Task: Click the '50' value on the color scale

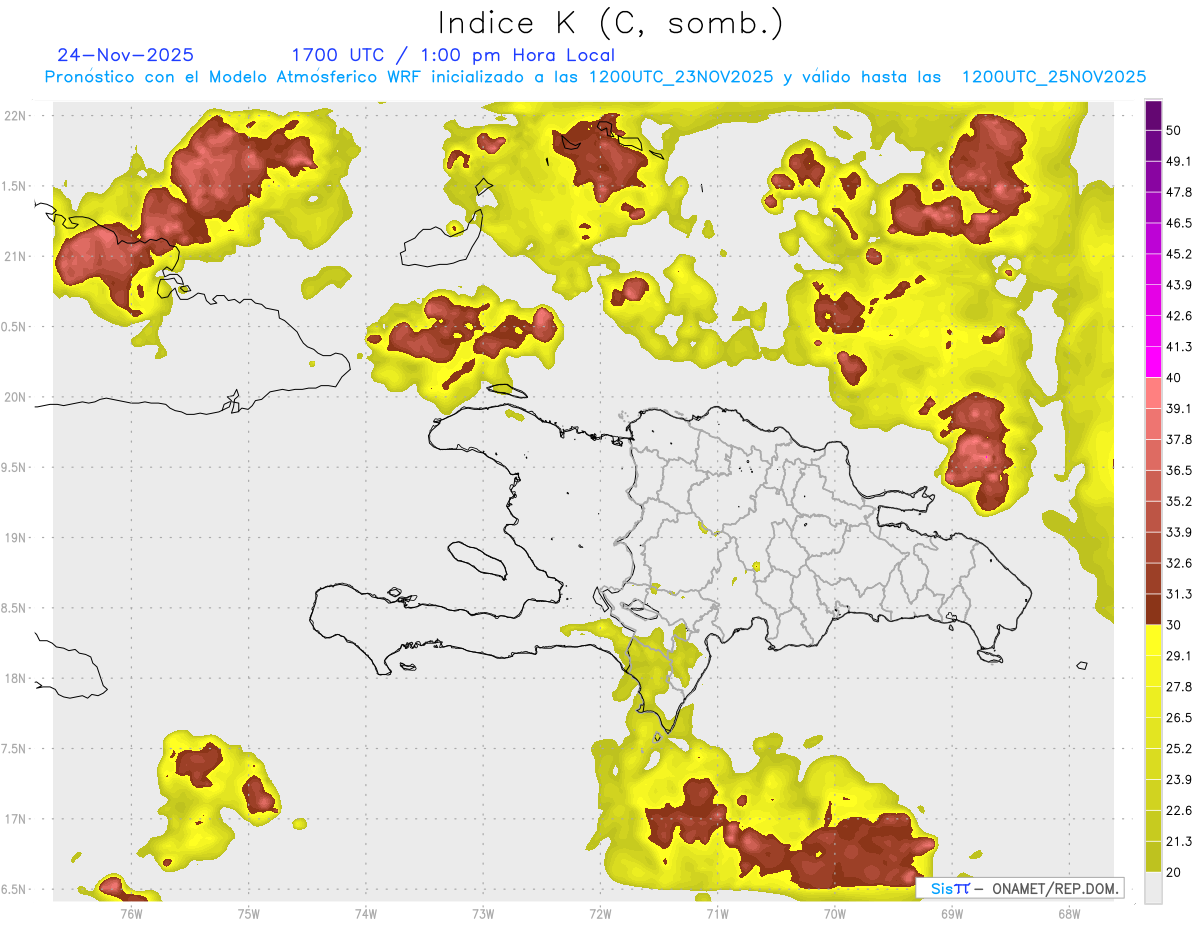Action: click(1174, 130)
